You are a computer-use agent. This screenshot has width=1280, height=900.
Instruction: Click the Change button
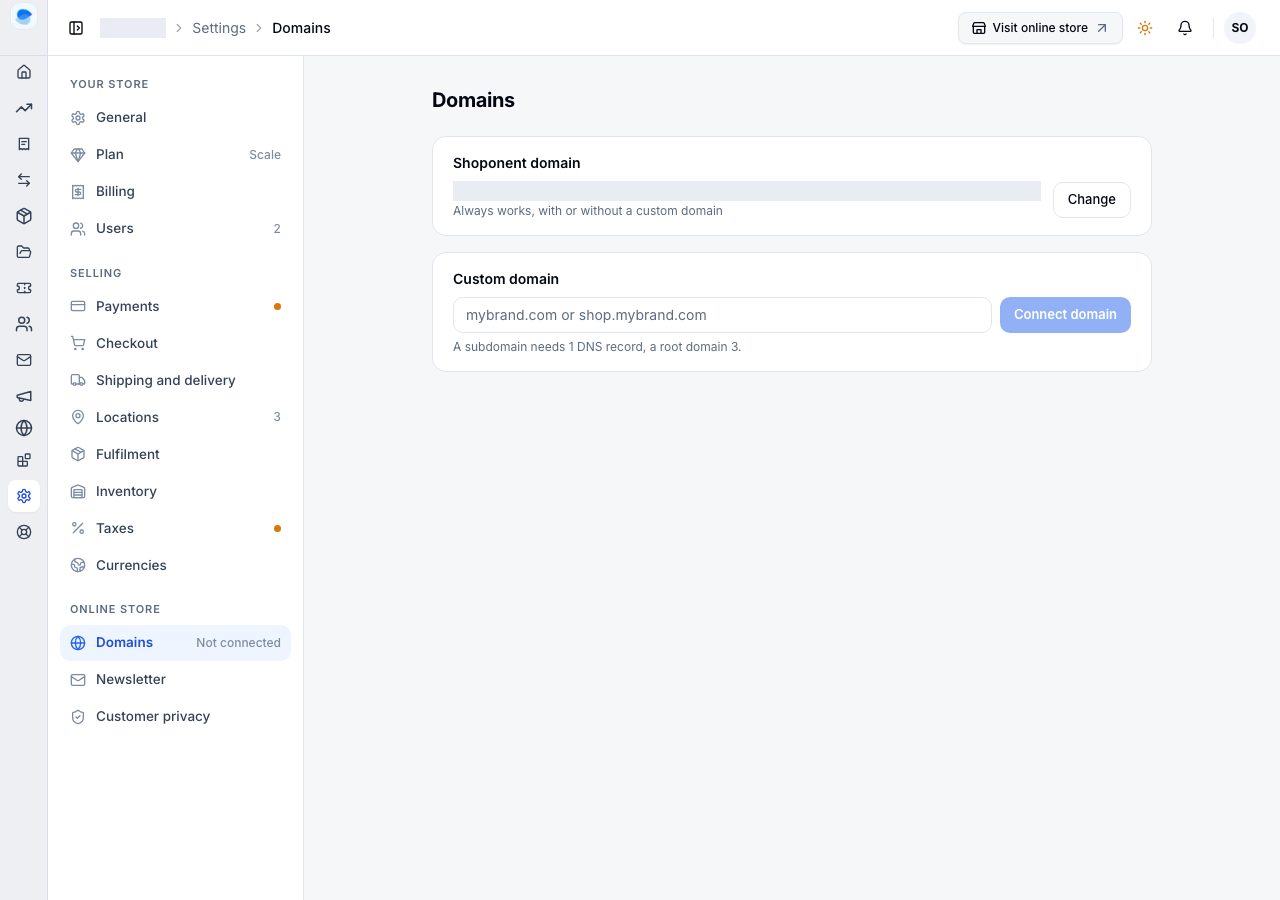[1091, 199]
